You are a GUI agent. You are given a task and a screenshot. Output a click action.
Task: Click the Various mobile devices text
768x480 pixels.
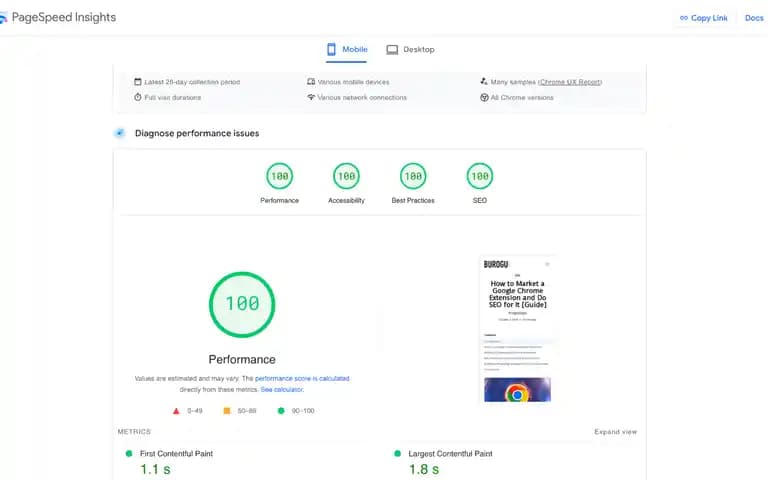pyautogui.click(x=353, y=82)
